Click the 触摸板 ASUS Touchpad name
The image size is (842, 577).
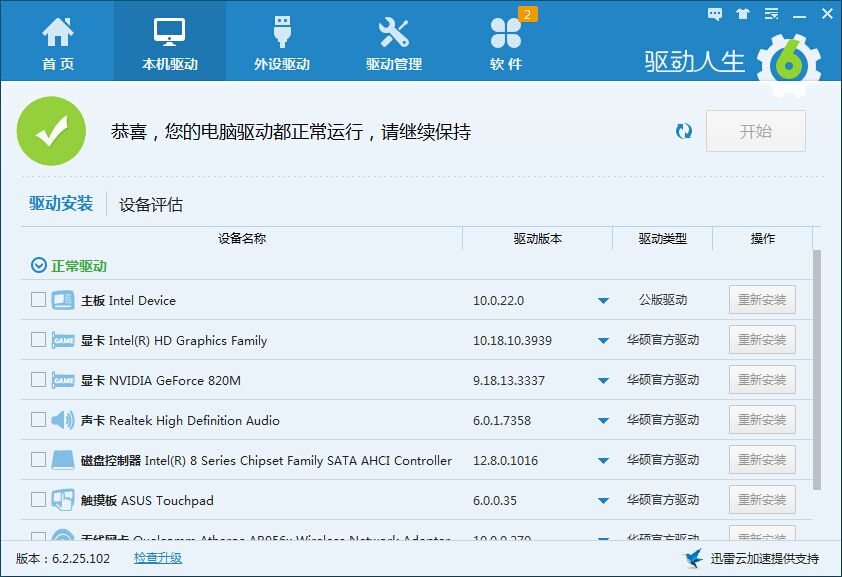tap(147, 501)
